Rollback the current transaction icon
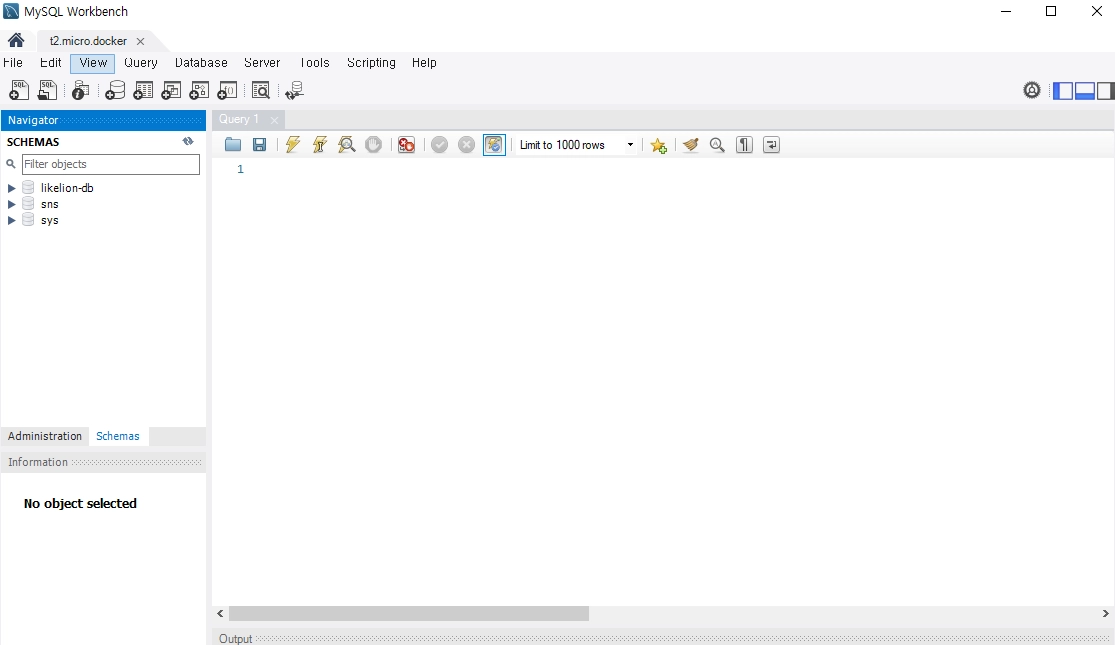 466,145
